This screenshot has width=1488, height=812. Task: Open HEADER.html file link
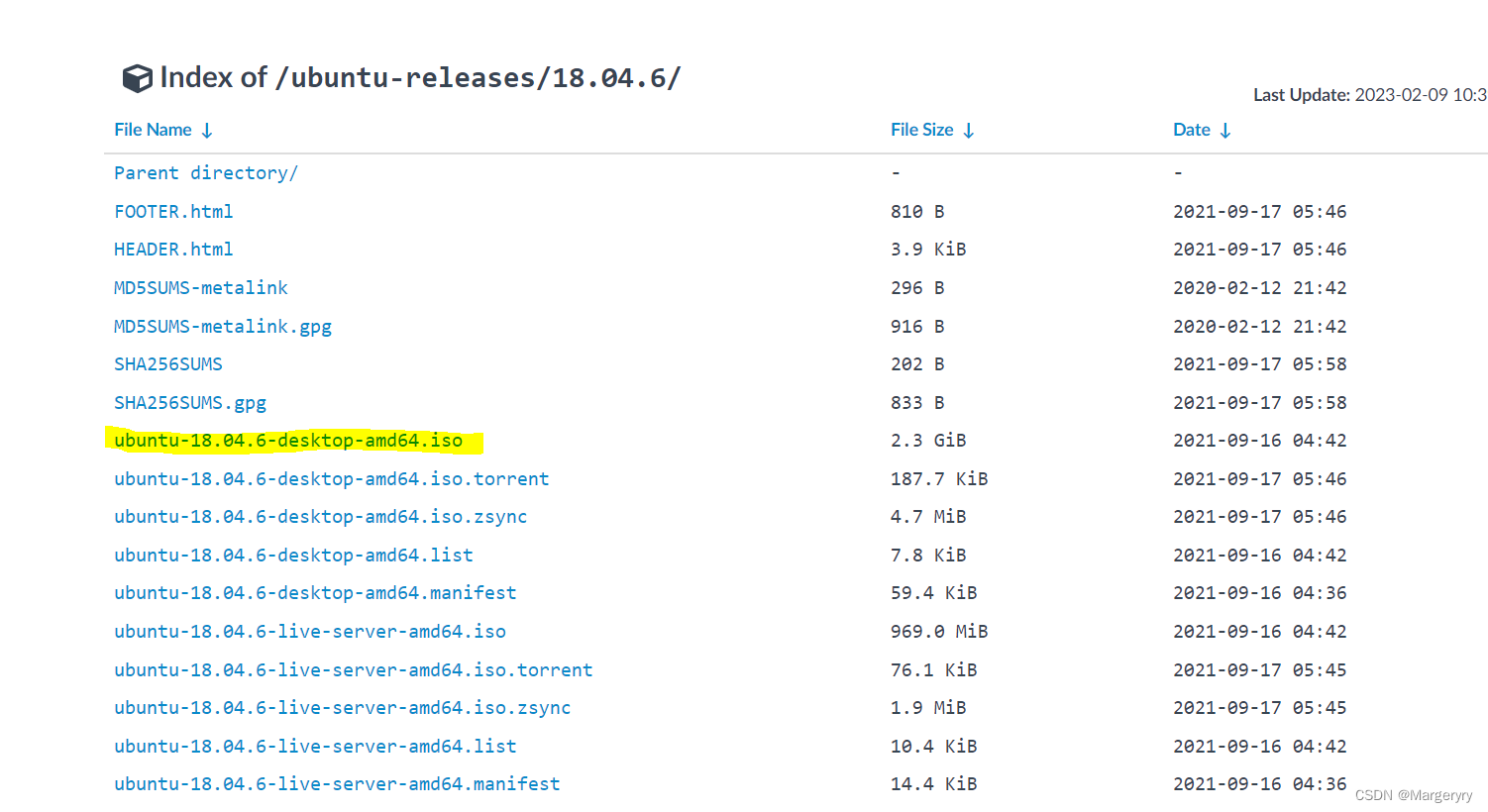(x=173, y=250)
